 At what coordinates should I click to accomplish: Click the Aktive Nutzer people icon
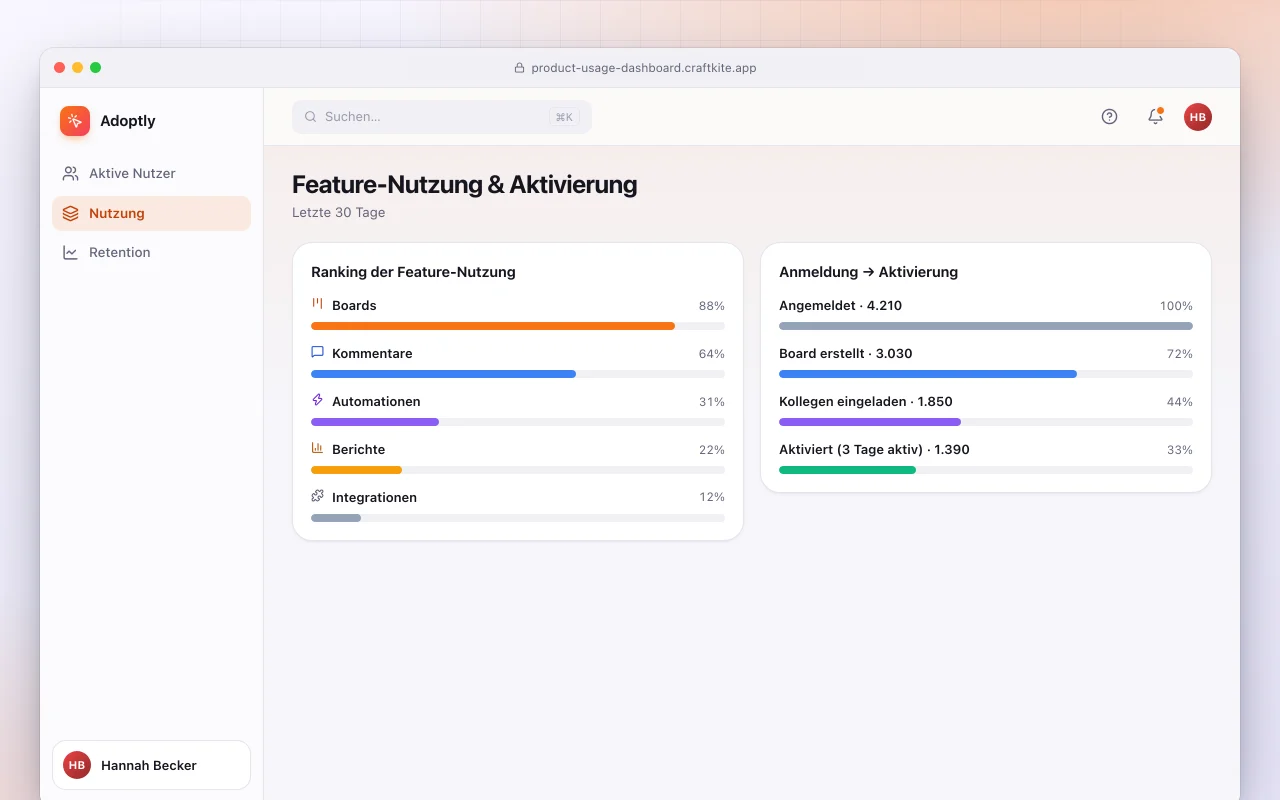pyautogui.click(x=70, y=173)
